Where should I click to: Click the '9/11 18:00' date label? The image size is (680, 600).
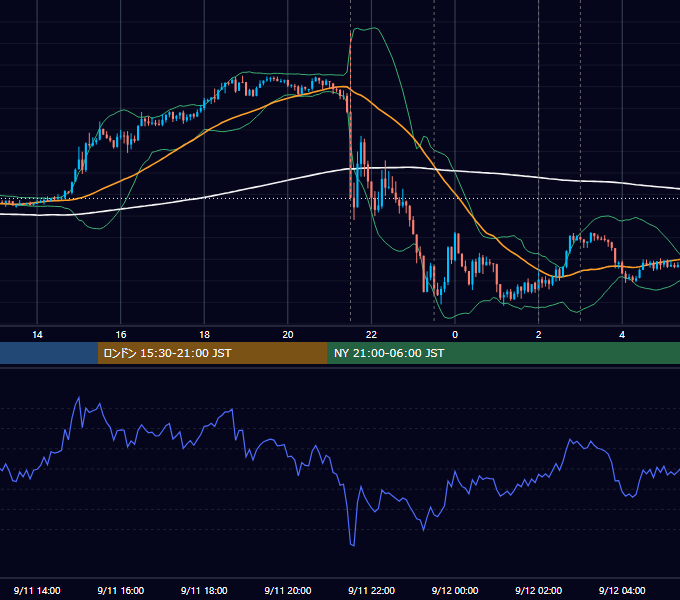point(204,590)
